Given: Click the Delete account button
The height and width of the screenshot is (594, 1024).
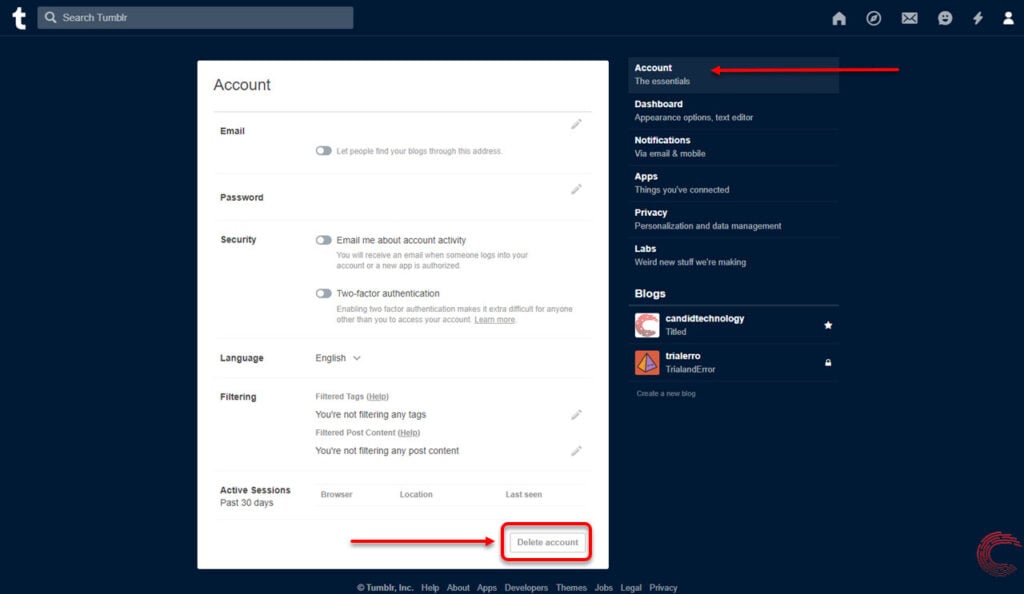Looking at the screenshot, I should [547, 542].
